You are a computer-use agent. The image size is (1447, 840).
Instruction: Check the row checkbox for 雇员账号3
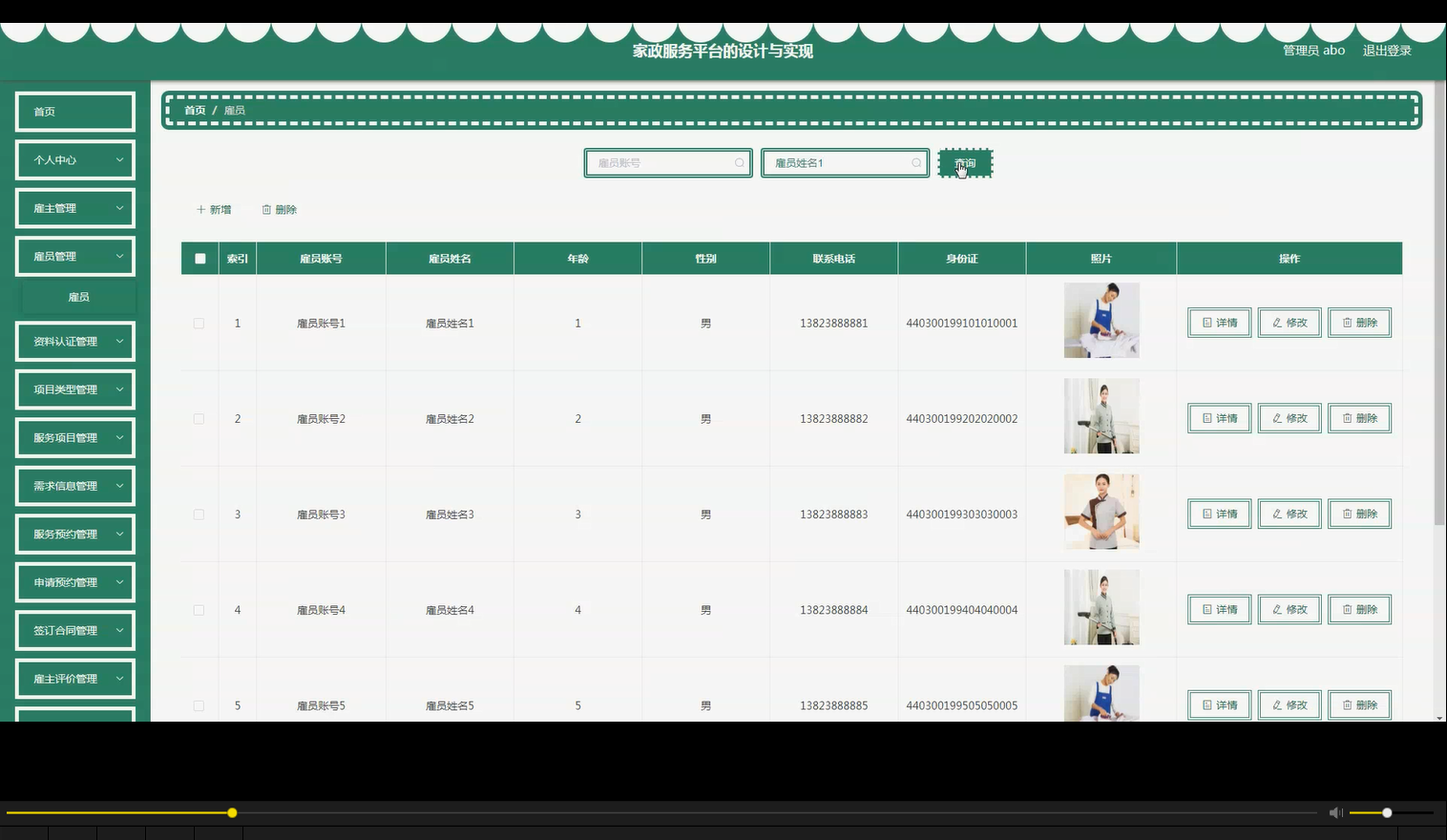(199, 514)
